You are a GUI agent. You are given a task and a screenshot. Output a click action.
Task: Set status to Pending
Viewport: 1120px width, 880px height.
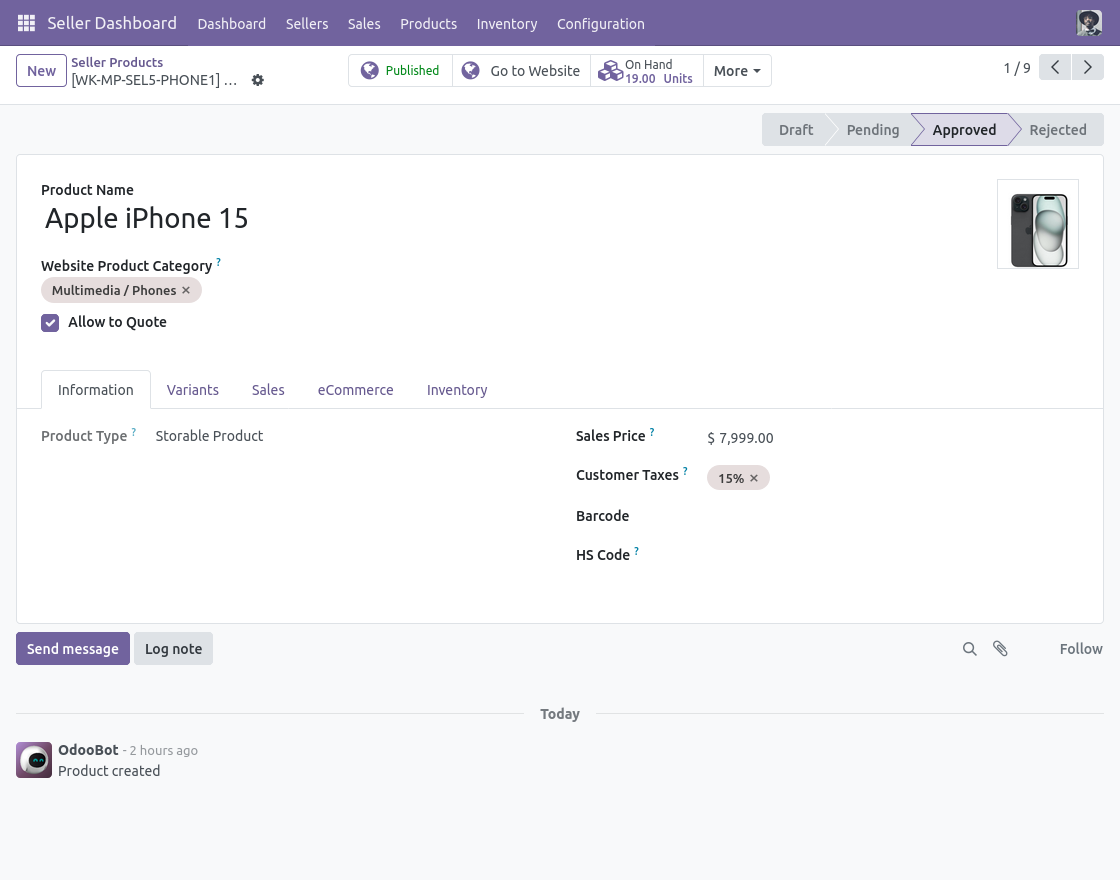[x=873, y=130]
